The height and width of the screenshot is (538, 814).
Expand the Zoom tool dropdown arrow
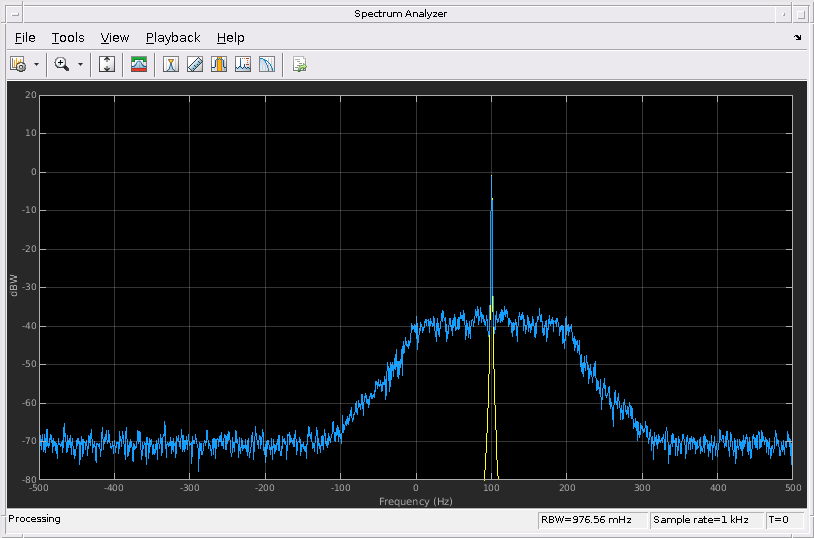tap(81, 65)
